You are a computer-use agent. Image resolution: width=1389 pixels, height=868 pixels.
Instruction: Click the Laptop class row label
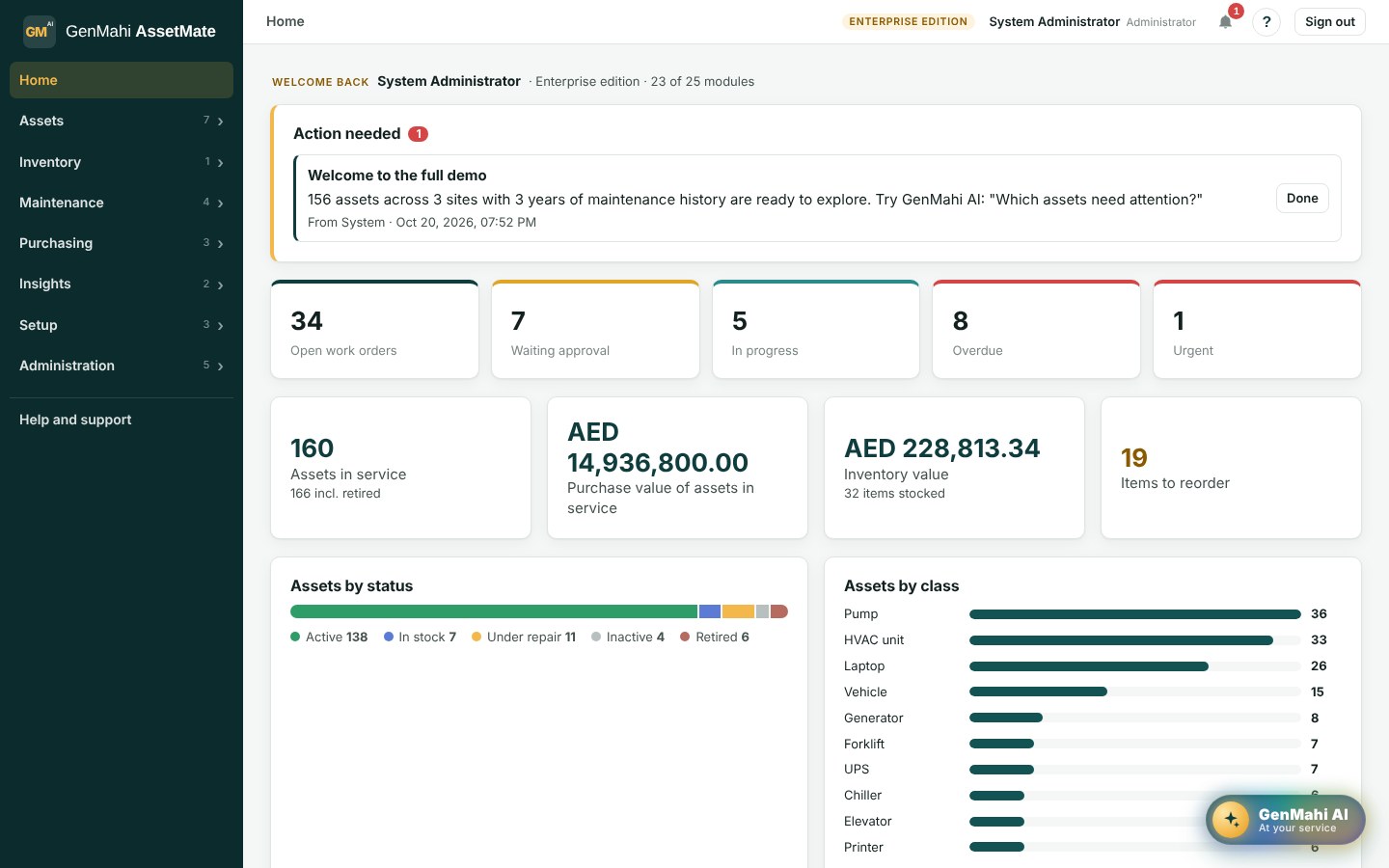[x=864, y=665]
